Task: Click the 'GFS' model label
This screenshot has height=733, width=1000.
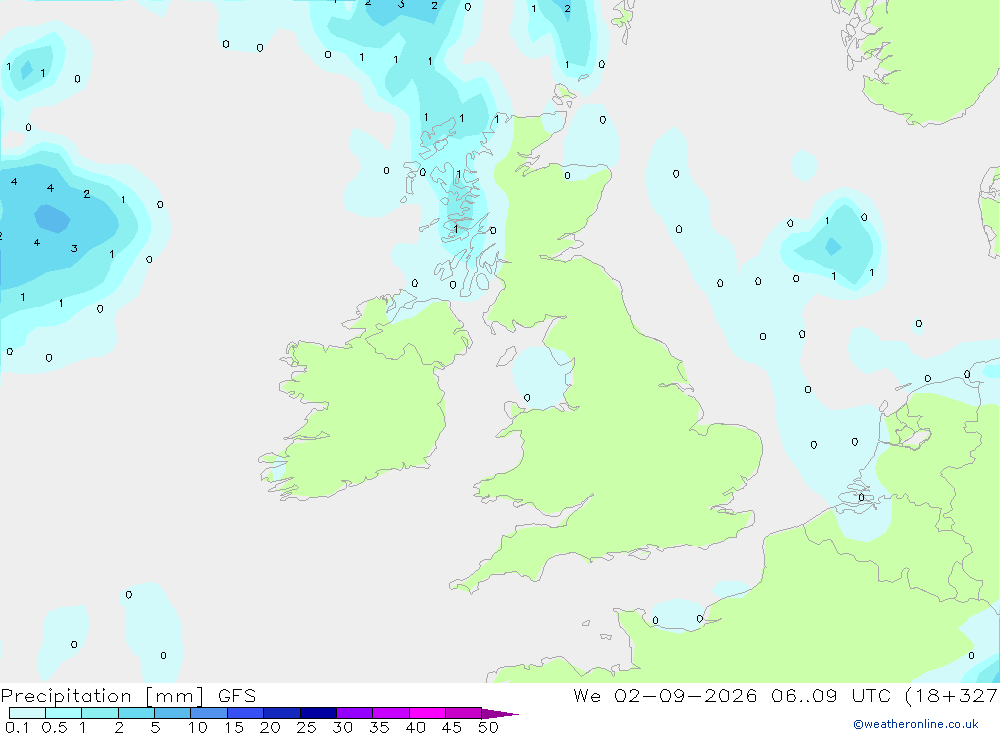Action: (237, 696)
